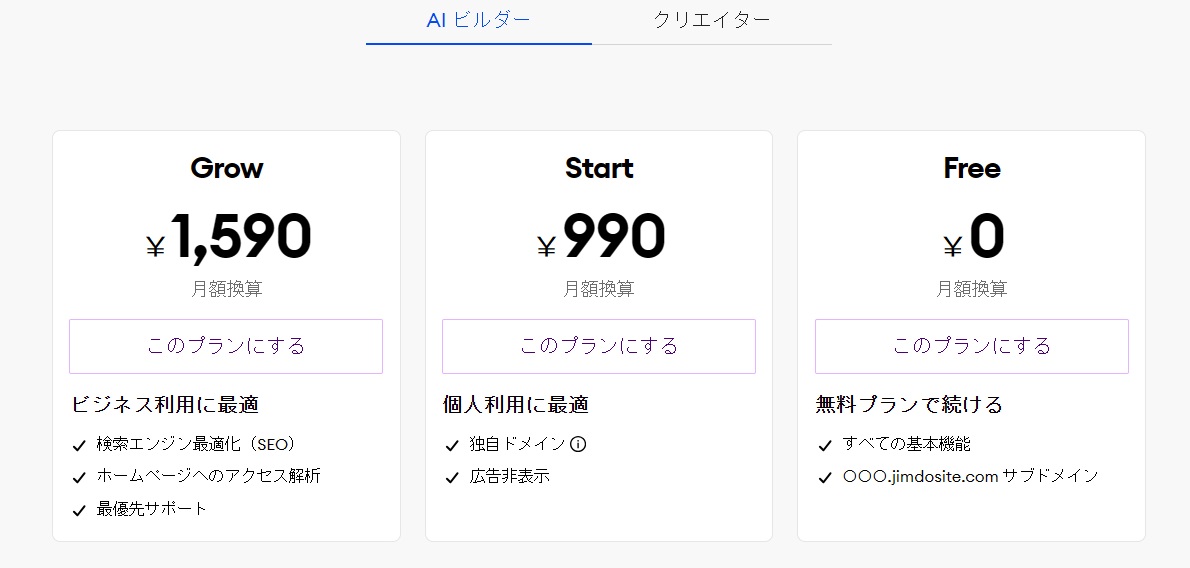
Task: Choose the Free plan button
Action: click(x=972, y=346)
